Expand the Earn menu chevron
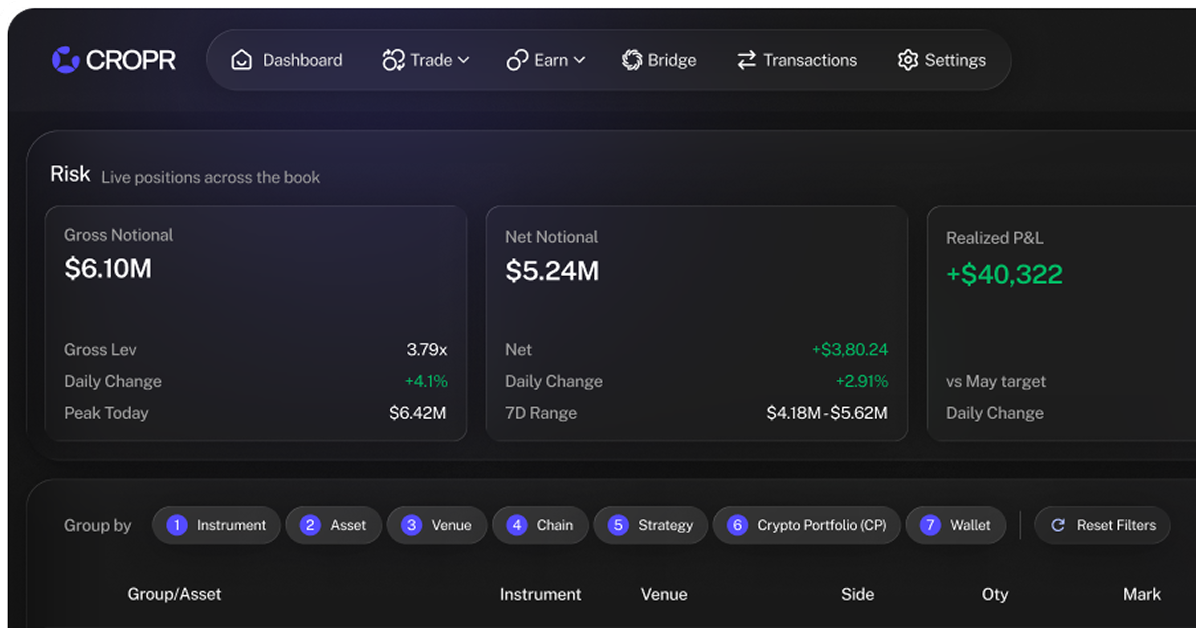This screenshot has height=628, width=1196. (x=580, y=60)
